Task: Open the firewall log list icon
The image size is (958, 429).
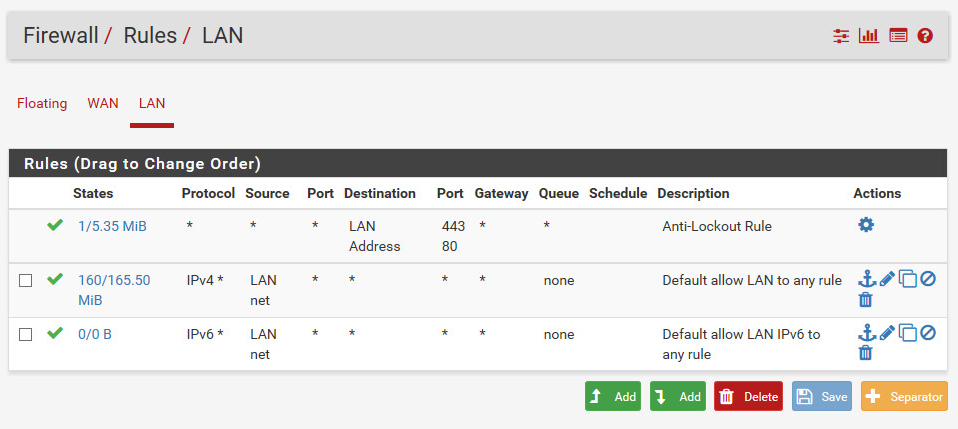Action: click(898, 36)
